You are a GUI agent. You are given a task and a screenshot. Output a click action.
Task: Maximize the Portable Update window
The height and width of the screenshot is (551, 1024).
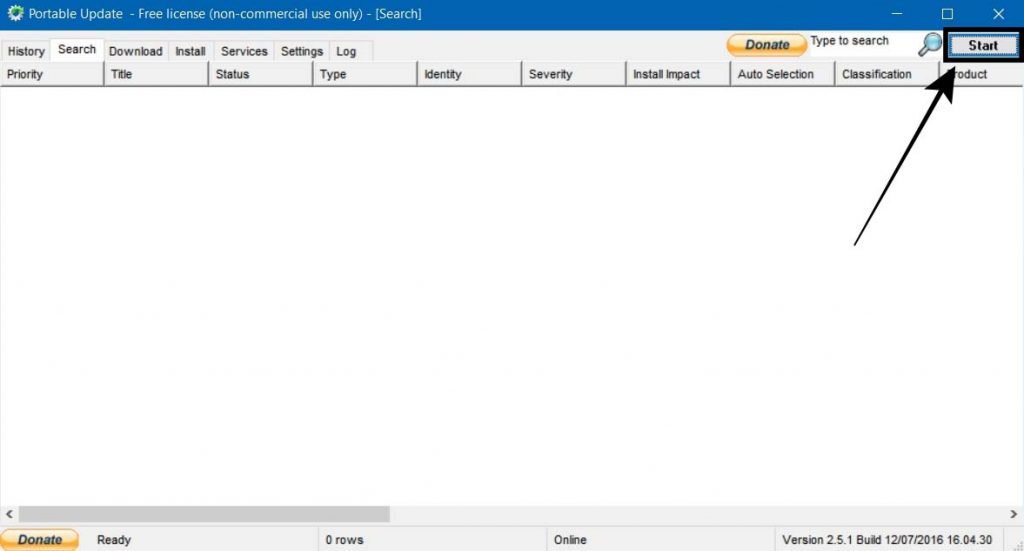pos(947,14)
